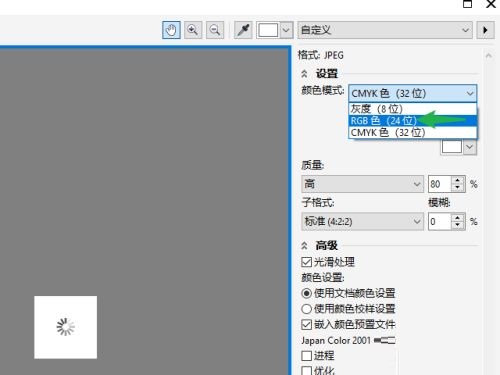This screenshot has width=500, height=375.
Task: Click the loading preview thumbnail
Action: [x=66, y=327]
